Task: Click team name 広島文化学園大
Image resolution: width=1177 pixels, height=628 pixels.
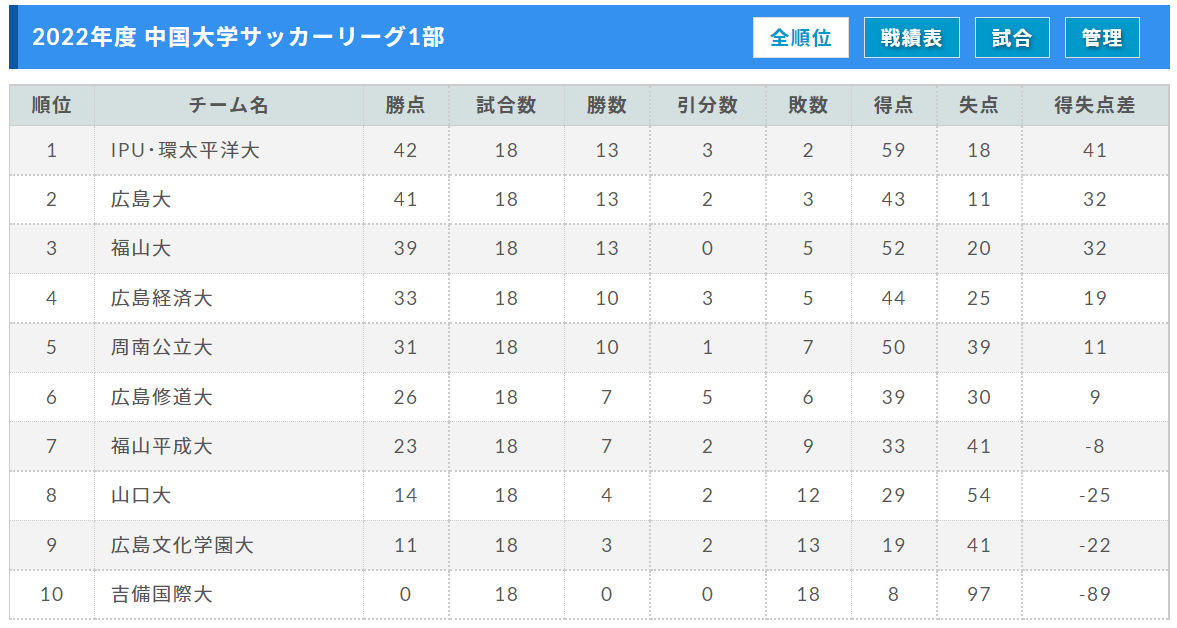Action: pyautogui.click(x=182, y=545)
